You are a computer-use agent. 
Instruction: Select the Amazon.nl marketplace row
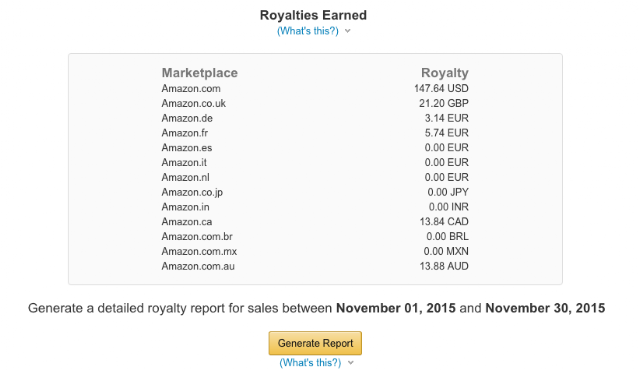[315, 178]
